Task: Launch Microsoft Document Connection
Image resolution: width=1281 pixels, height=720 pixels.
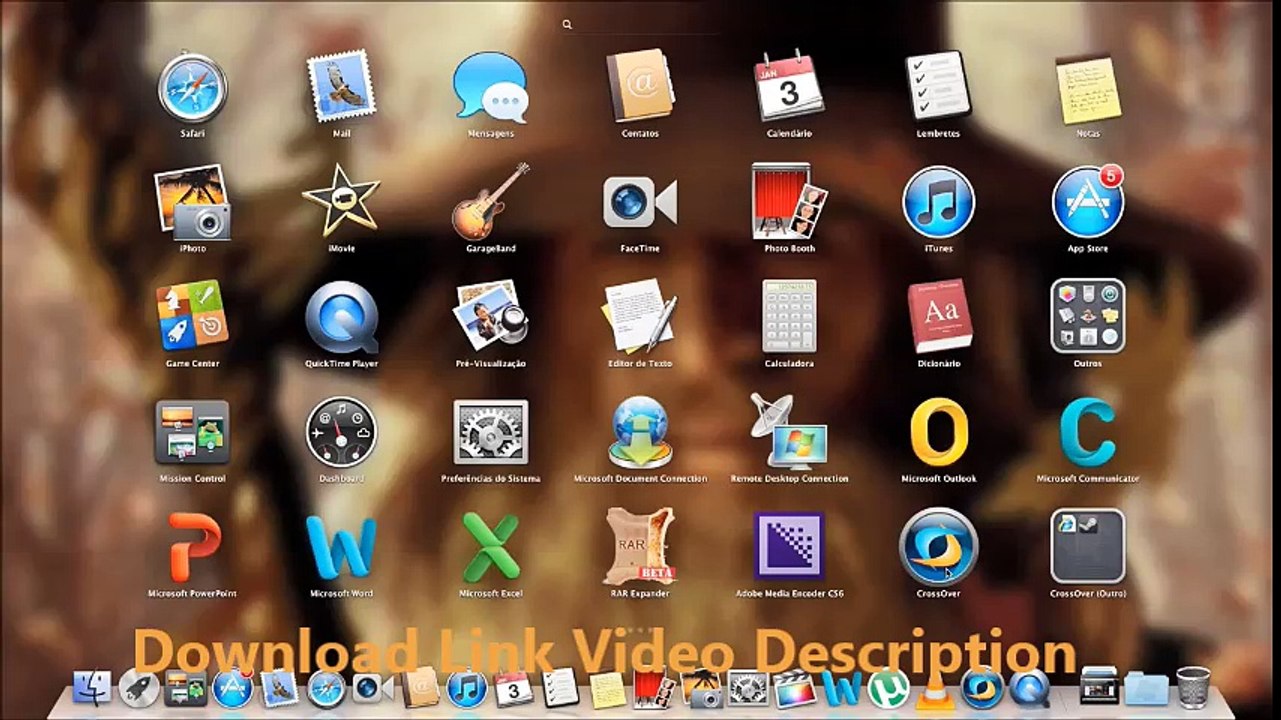Action: [640, 432]
